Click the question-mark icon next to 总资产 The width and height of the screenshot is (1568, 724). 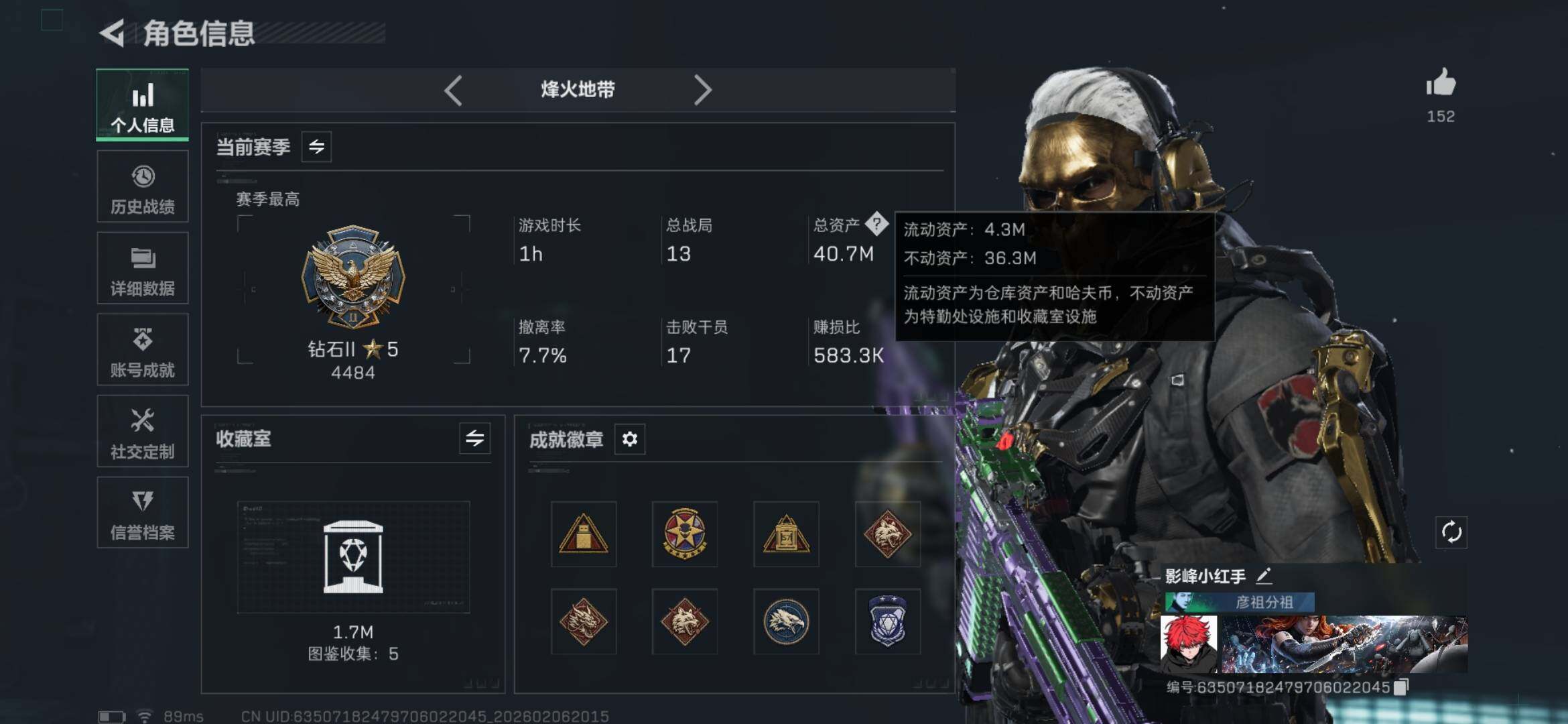coord(876,224)
